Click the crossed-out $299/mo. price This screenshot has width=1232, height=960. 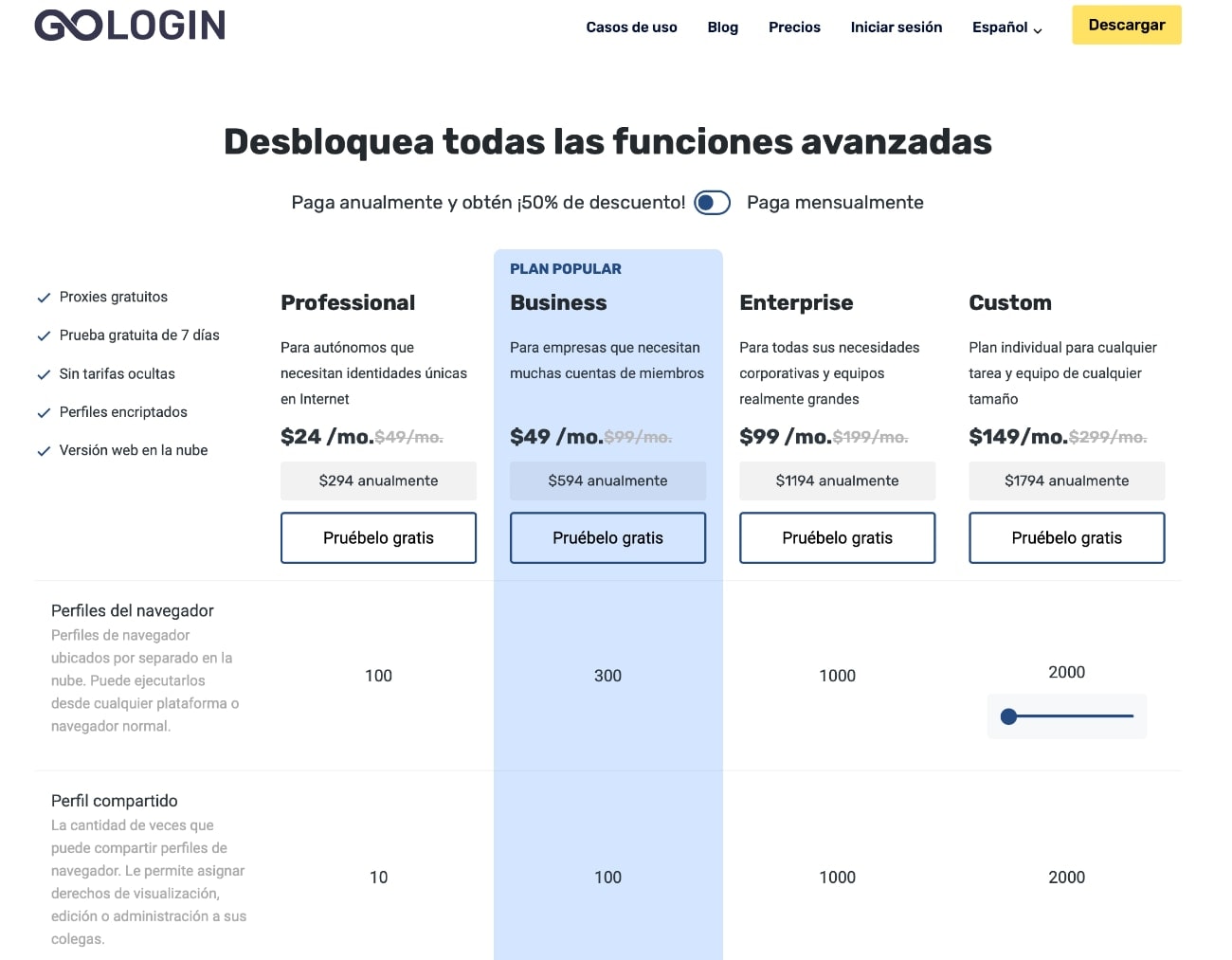1108,437
